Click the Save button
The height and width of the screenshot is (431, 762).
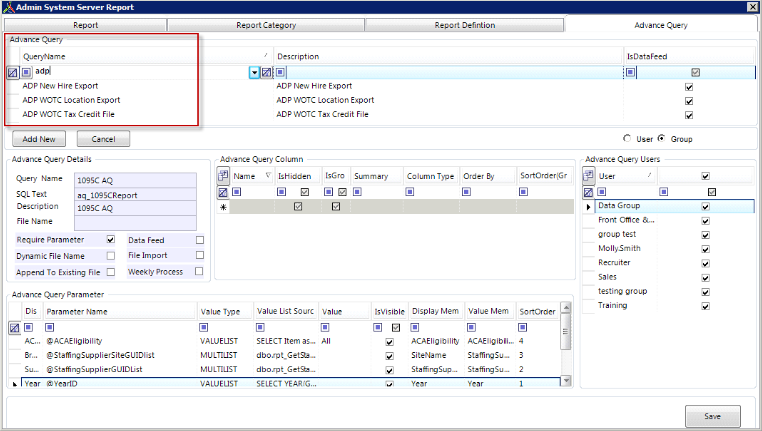tap(712, 416)
